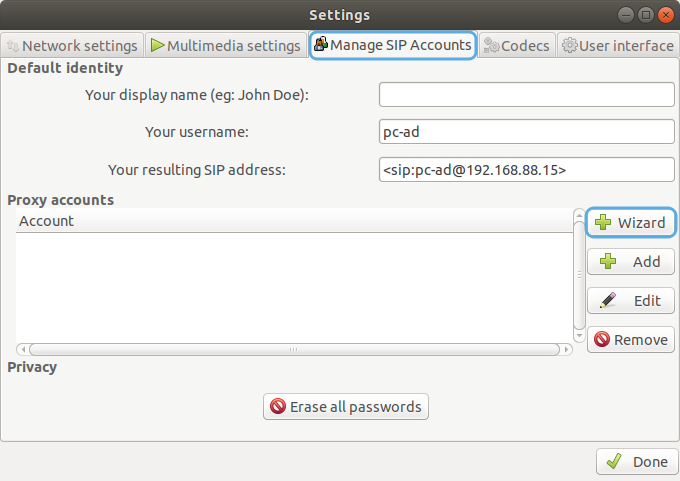The width and height of the screenshot is (680, 481).
Task: Click the green plus icon on Wizard
Action: tap(603, 222)
